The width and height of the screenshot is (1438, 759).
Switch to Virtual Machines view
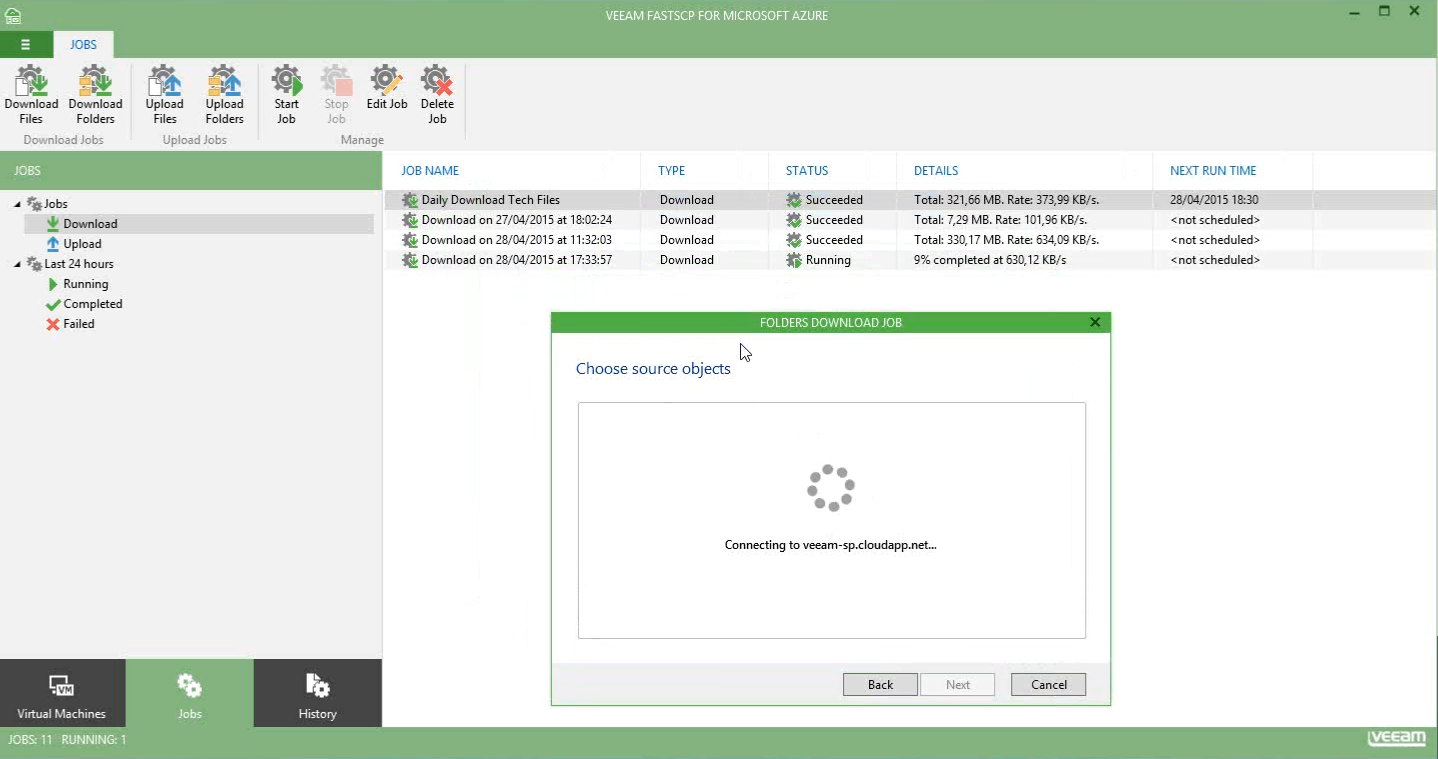click(62, 693)
